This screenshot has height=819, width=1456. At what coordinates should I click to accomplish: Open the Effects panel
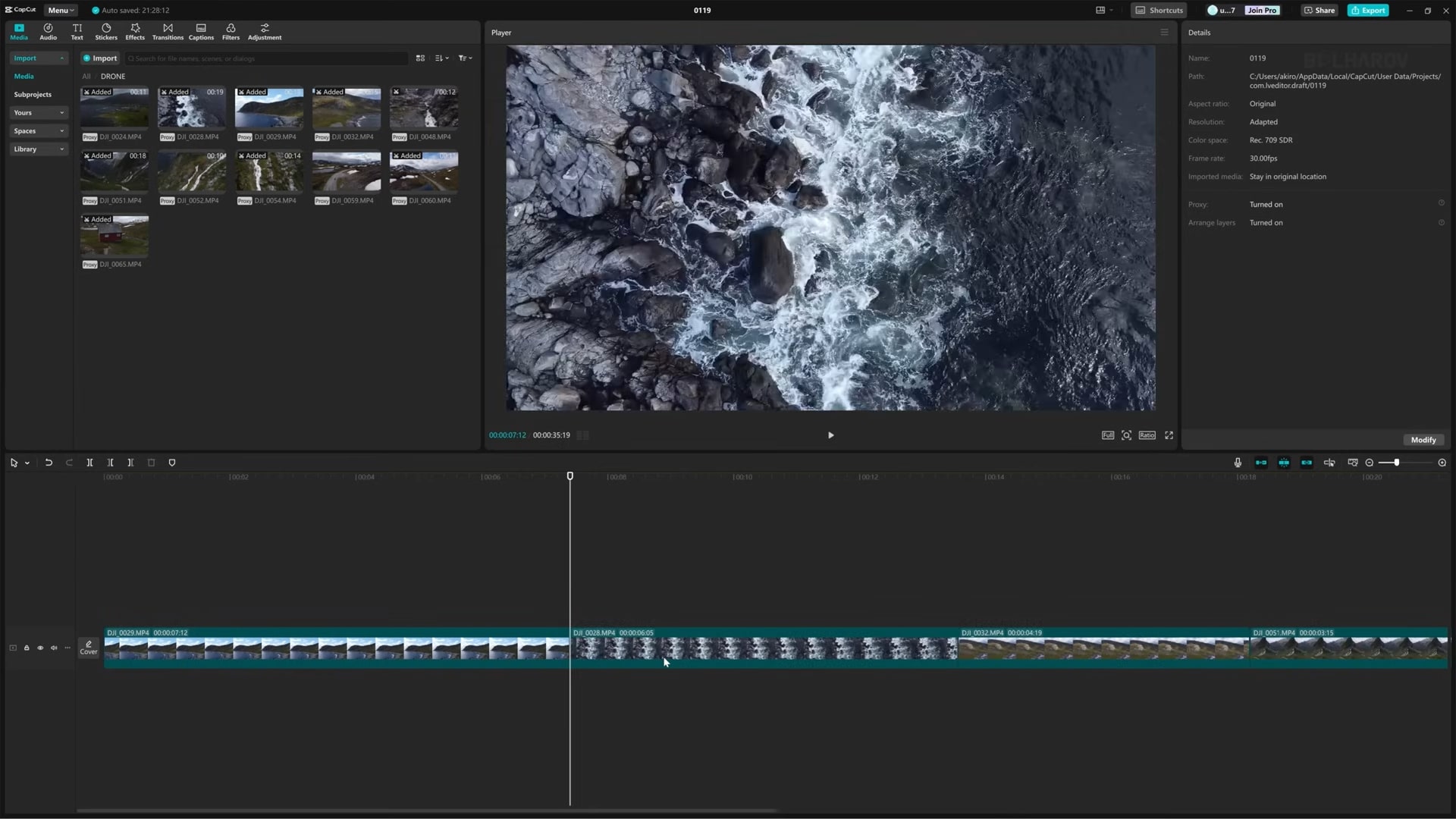coord(135,32)
